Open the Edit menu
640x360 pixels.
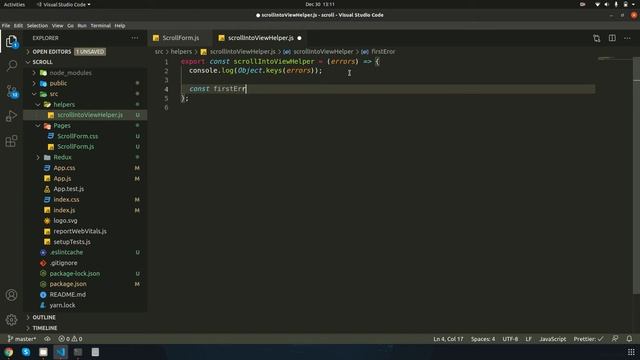coord(18,25)
